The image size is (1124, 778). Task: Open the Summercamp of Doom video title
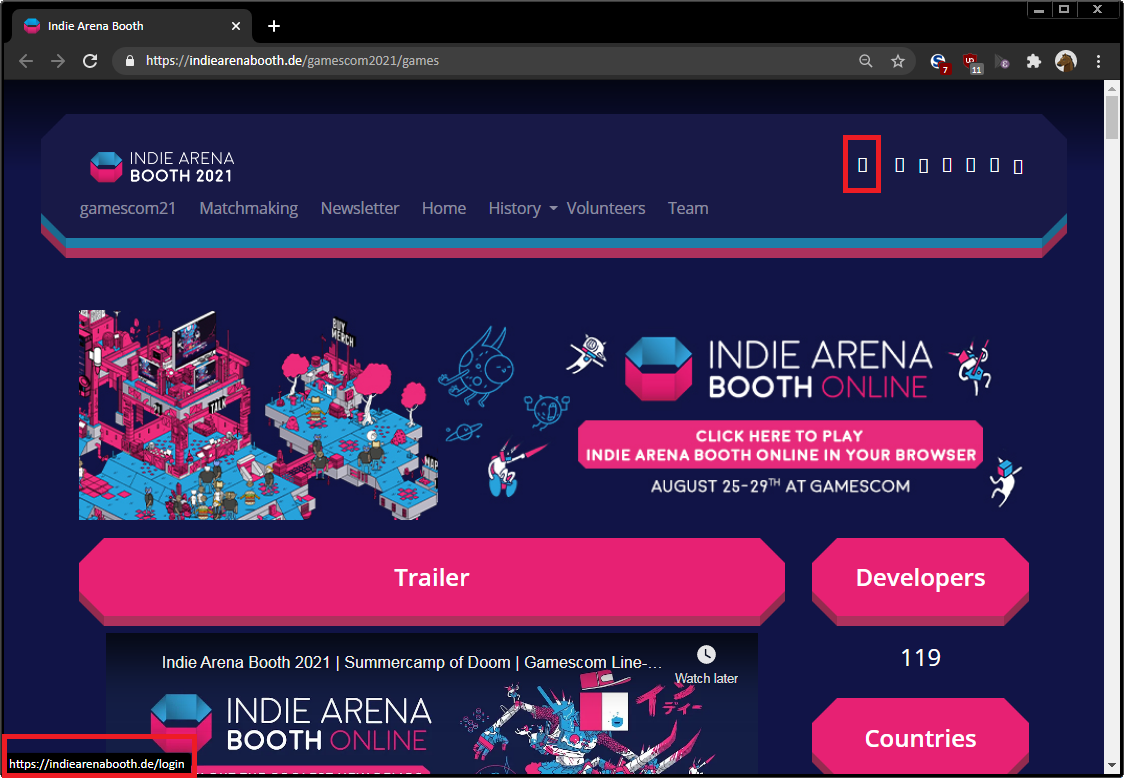tap(411, 662)
